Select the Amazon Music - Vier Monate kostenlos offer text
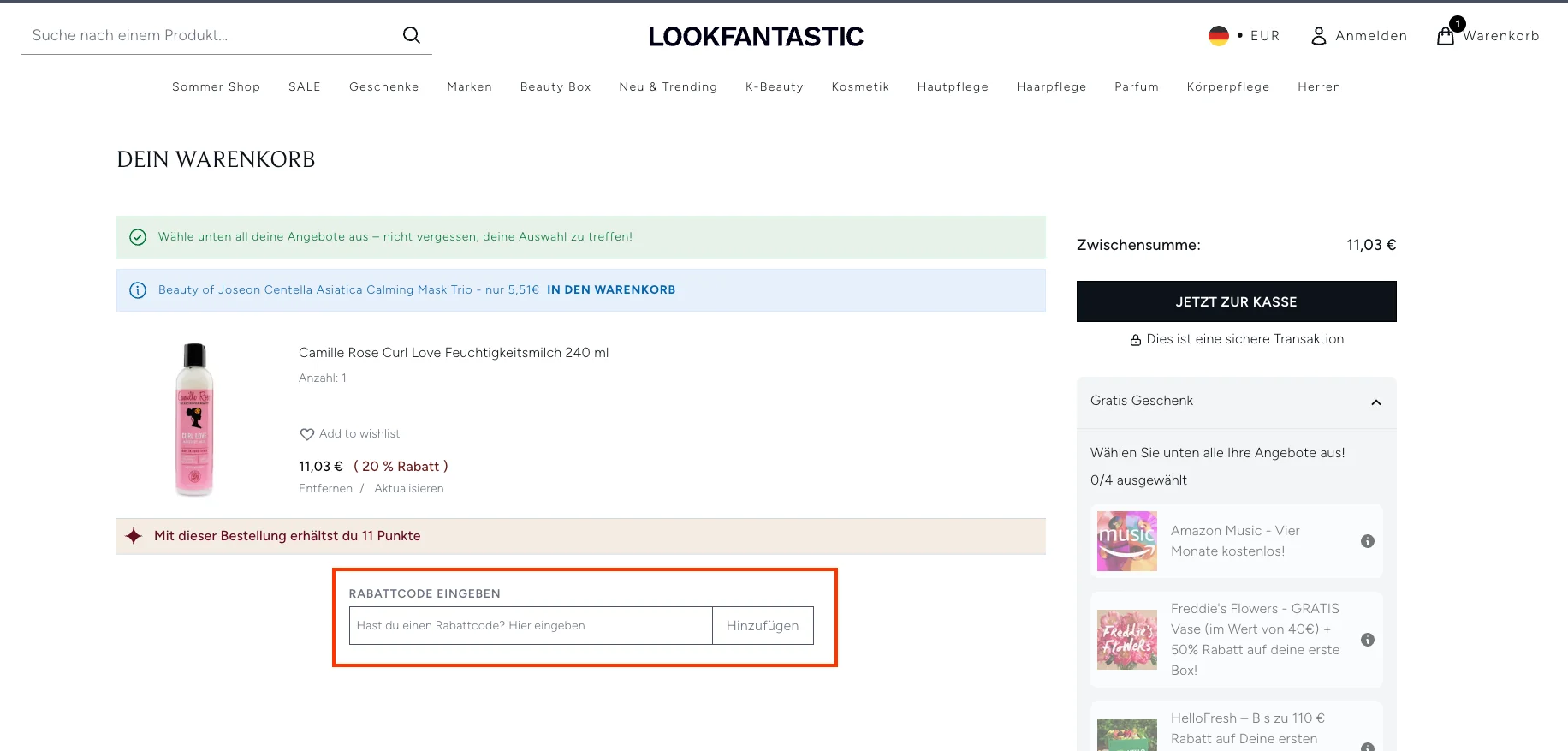This screenshot has height=751, width=1568. coord(1235,541)
